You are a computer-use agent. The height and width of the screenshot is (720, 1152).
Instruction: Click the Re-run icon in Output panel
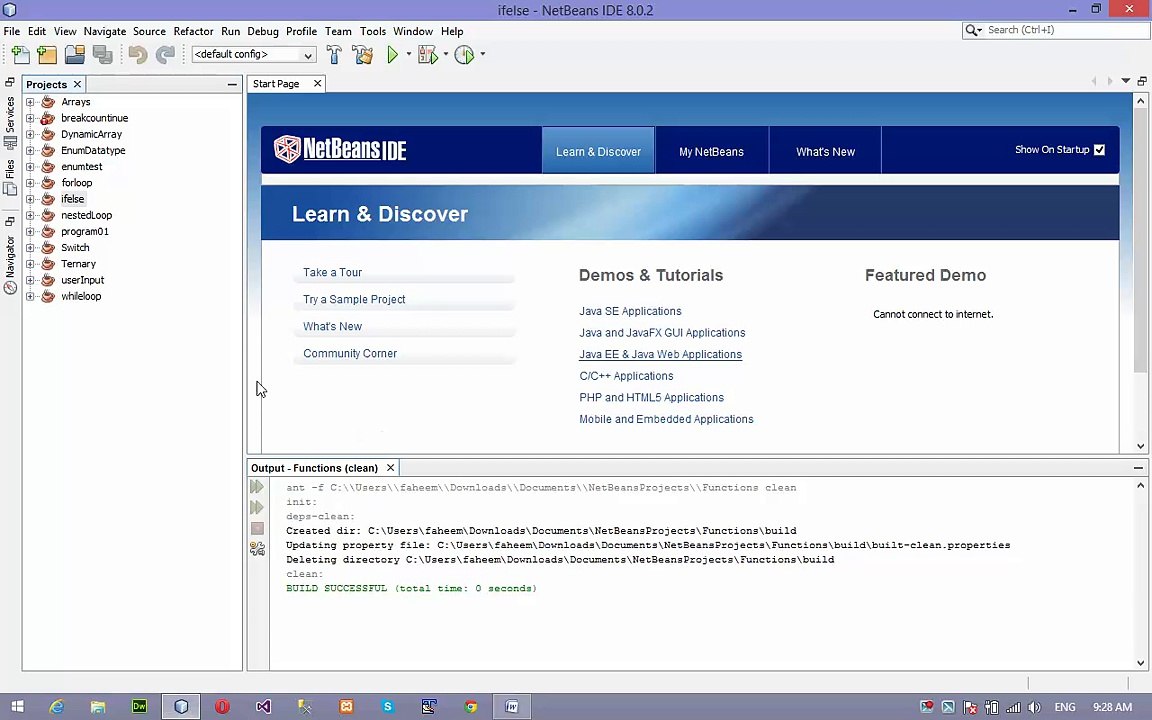[257, 486]
